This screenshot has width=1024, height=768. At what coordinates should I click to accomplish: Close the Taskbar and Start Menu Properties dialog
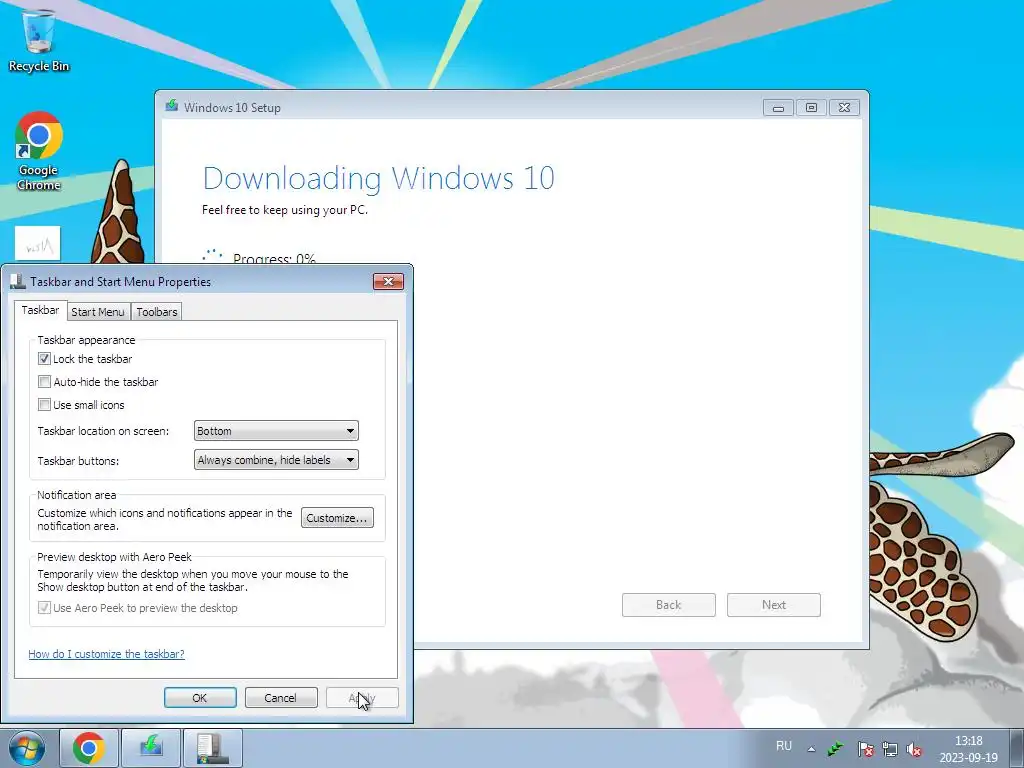(389, 281)
